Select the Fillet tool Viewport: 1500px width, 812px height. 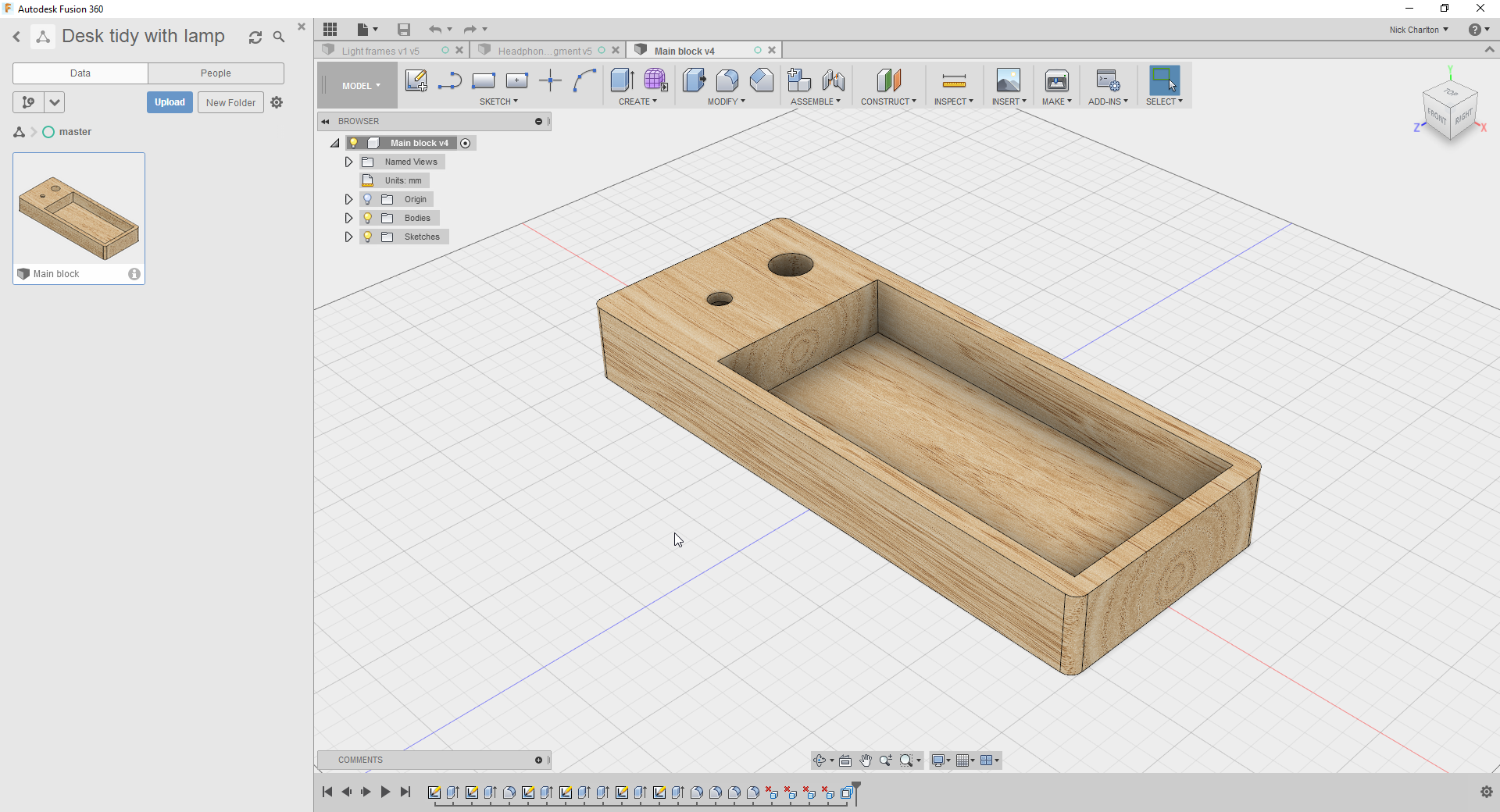(x=727, y=80)
